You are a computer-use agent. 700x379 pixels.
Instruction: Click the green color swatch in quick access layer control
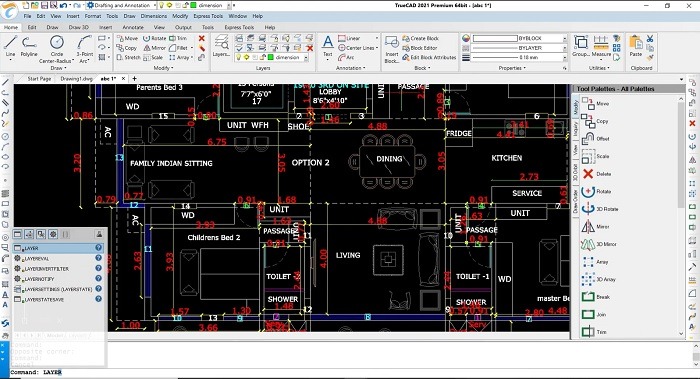[193, 5]
